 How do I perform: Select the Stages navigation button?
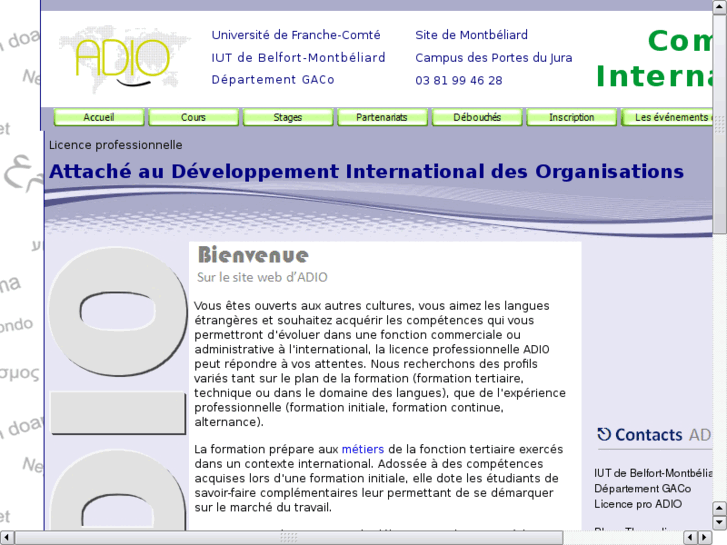(x=288, y=117)
